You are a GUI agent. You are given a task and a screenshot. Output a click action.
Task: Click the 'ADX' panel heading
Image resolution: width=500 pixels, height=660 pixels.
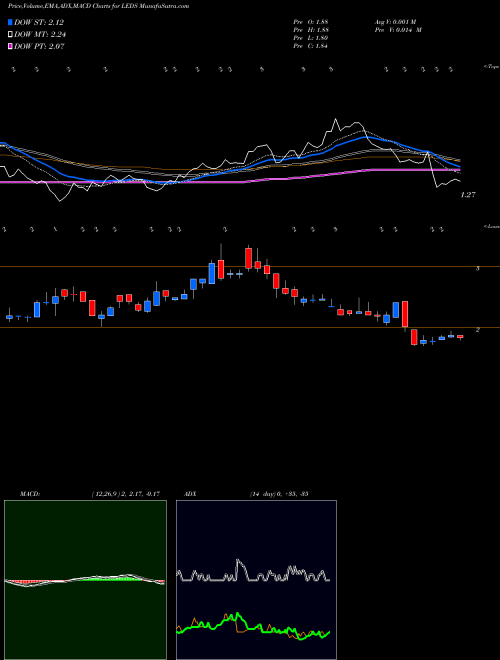click(x=190, y=494)
